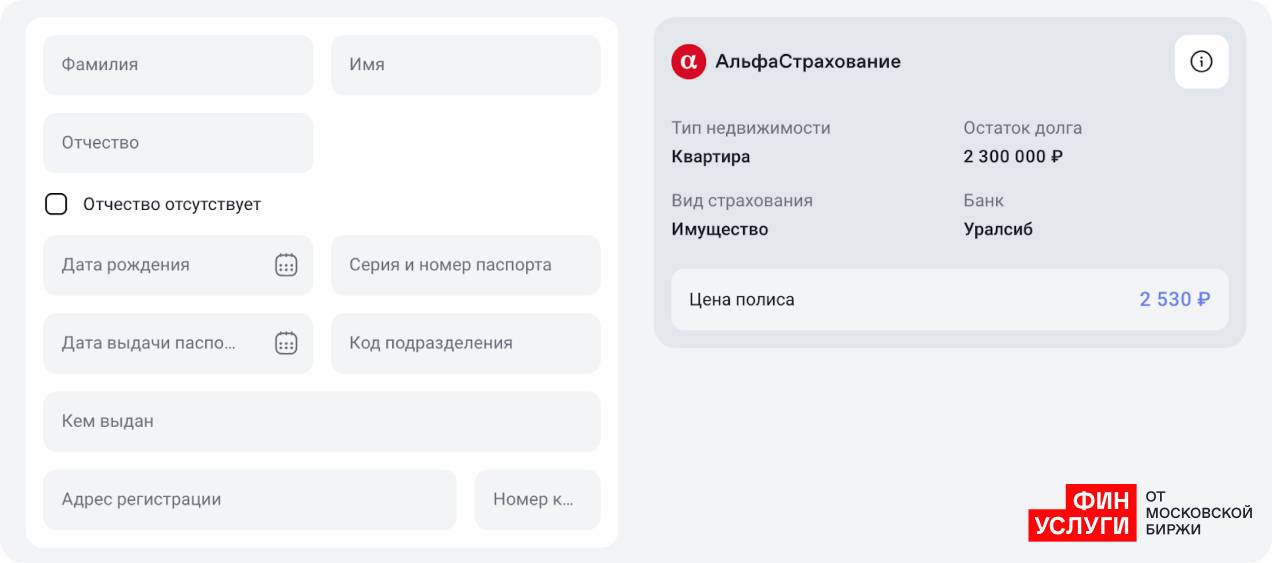The width and height of the screenshot is (1272, 563).
Task: Click the АльфаСтрахование company name
Action: [x=808, y=62]
